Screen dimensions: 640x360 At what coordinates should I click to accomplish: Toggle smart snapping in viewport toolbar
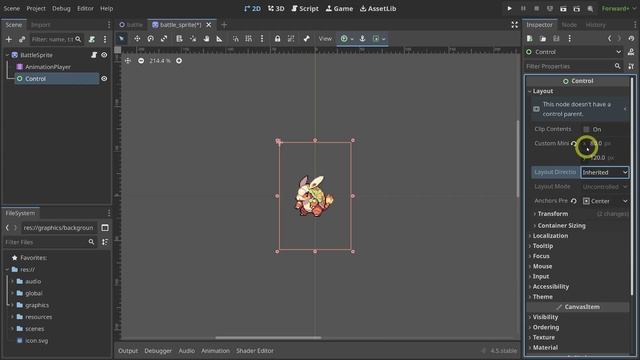(x=236, y=39)
